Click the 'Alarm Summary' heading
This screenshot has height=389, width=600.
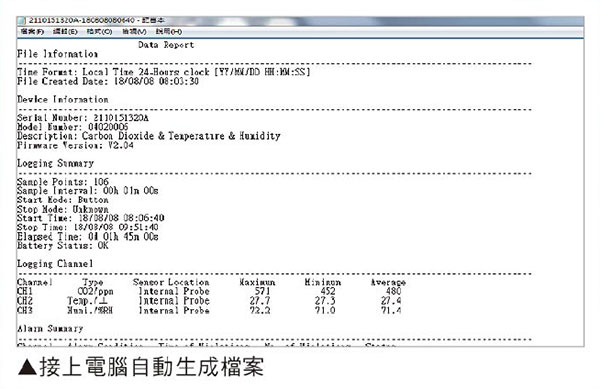pyautogui.click(x=50, y=328)
